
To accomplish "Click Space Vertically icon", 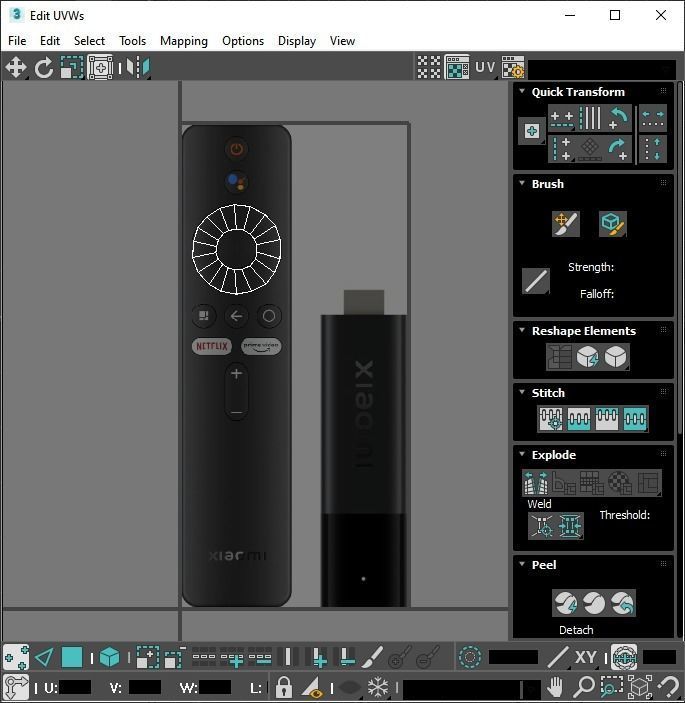I will 653,149.
